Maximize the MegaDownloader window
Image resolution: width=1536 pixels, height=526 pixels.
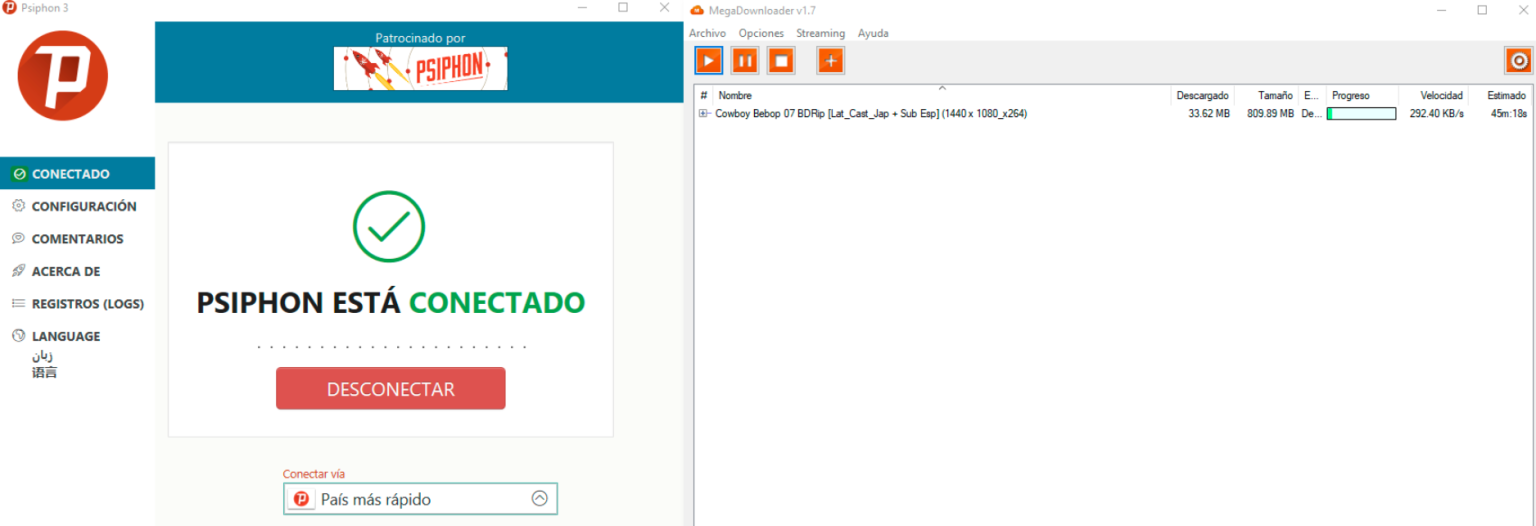click(1482, 9)
